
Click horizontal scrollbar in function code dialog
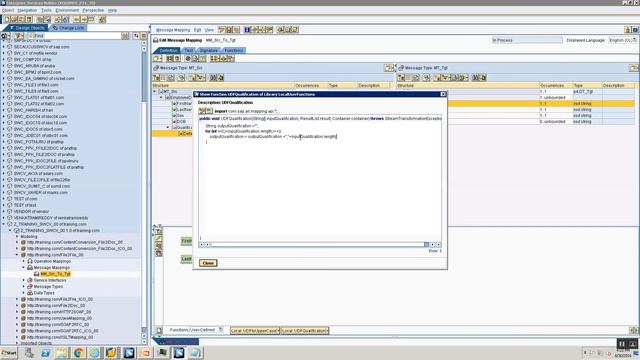[319, 245]
